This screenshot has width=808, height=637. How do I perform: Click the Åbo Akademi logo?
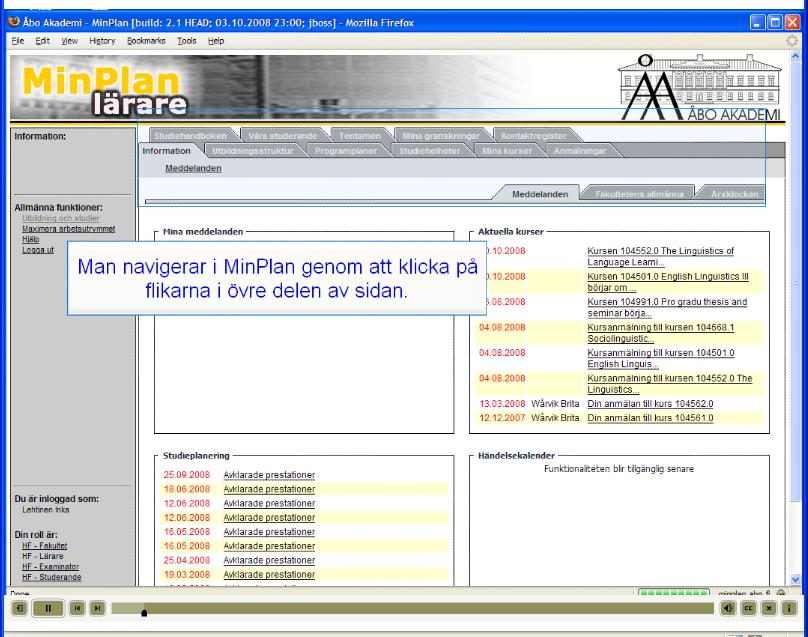(701, 87)
